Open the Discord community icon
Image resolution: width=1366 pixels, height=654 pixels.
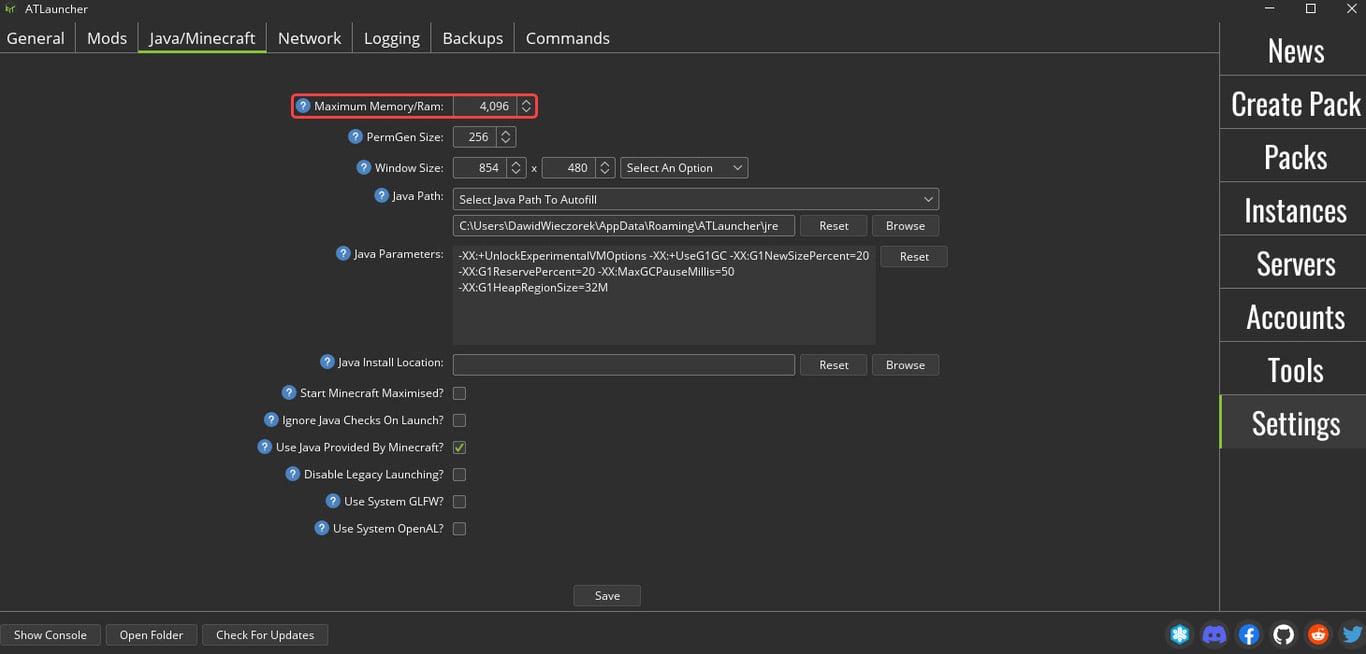pyautogui.click(x=1214, y=634)
